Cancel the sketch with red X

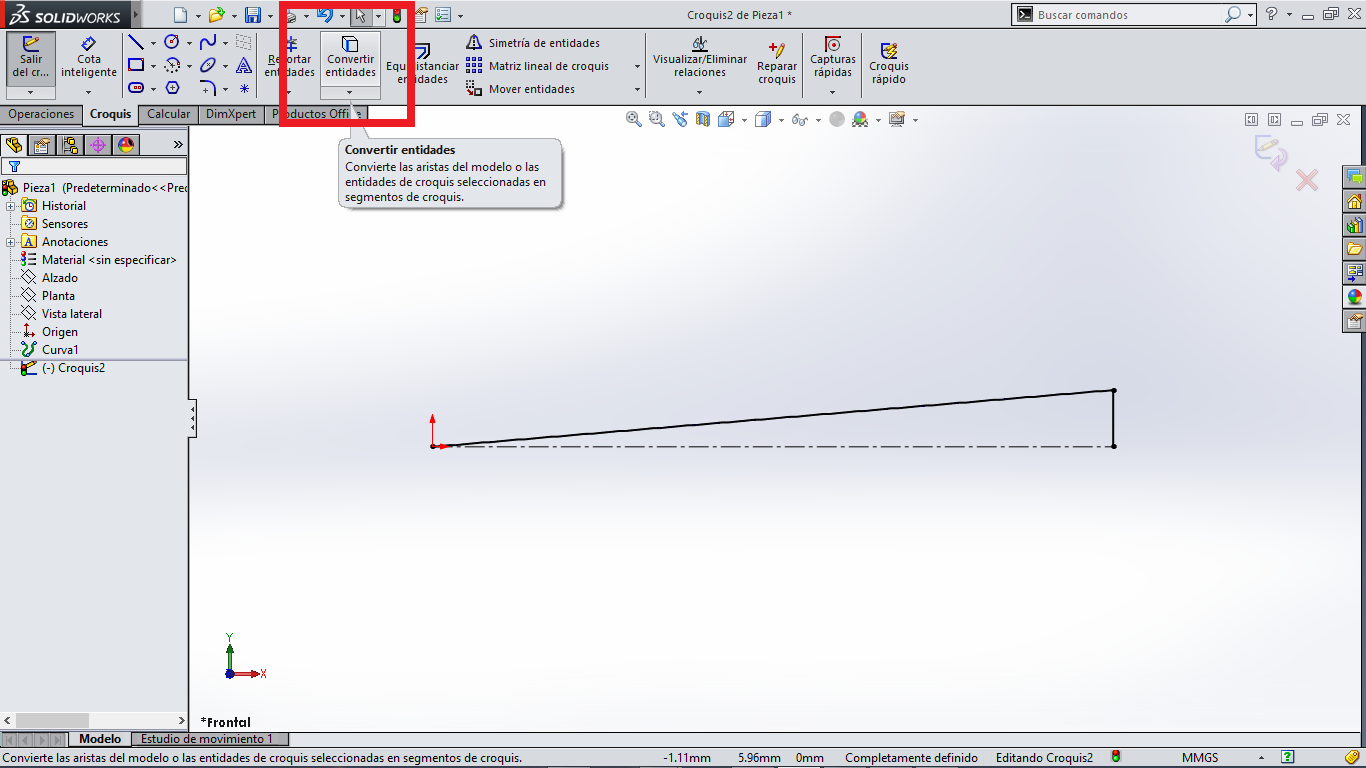1306,180
